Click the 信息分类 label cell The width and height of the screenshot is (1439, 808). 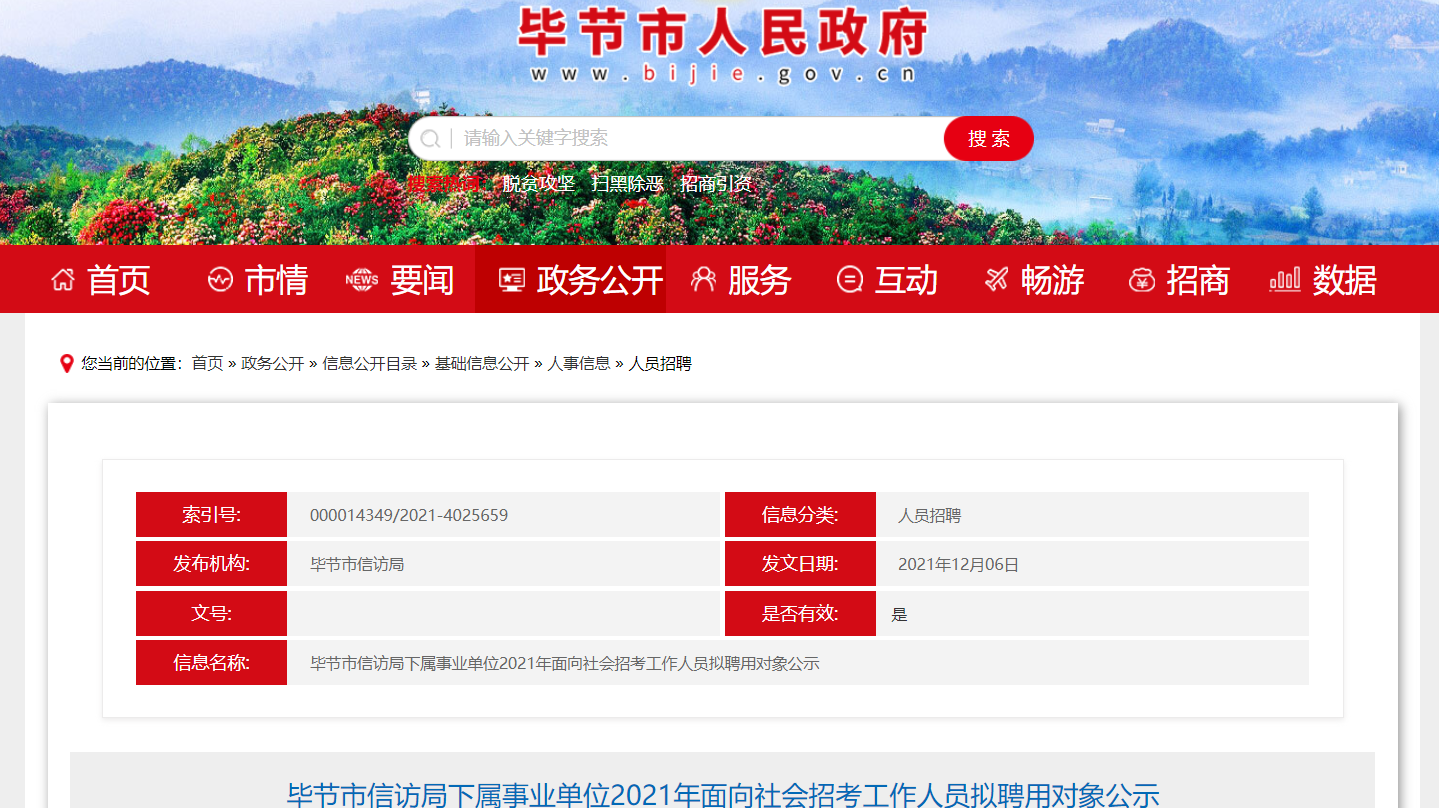point(800,515)
